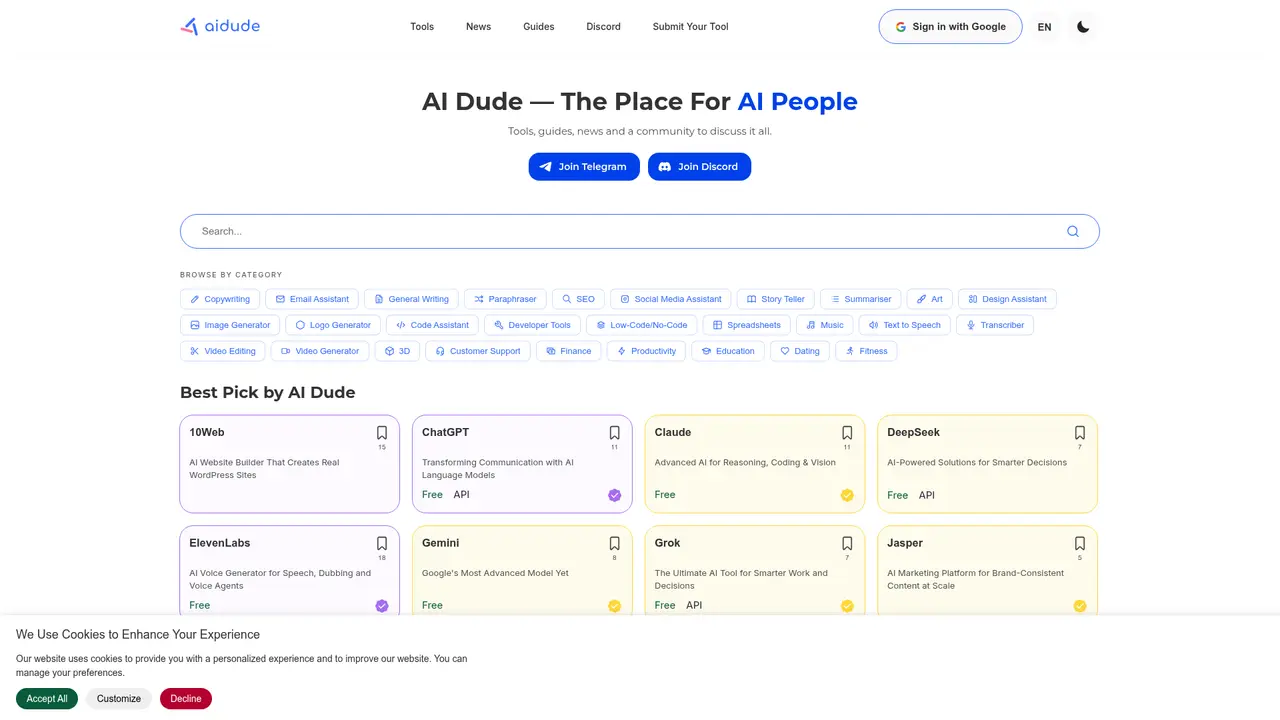Image resolution: width=1280 pixels, height=720 pixels.
Task: Choose the Code Assistant category
Action: (432, 325)
